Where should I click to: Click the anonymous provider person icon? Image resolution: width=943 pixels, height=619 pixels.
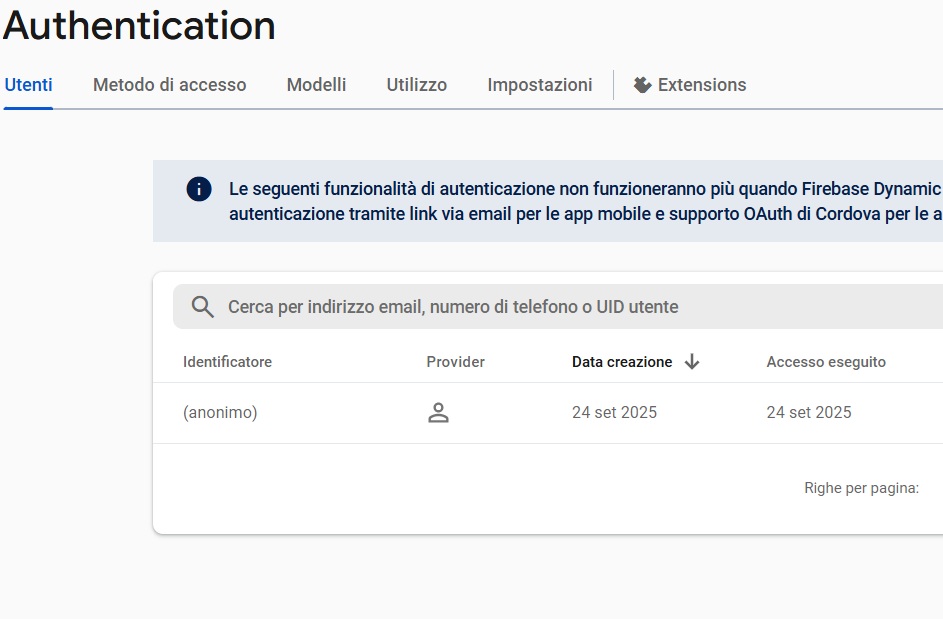[438, 413]
